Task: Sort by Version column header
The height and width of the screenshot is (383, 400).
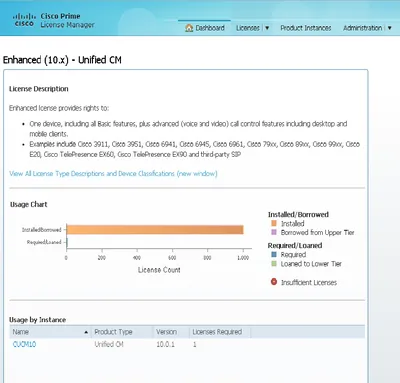Action: pyautogui.click(x=171, y=332)
